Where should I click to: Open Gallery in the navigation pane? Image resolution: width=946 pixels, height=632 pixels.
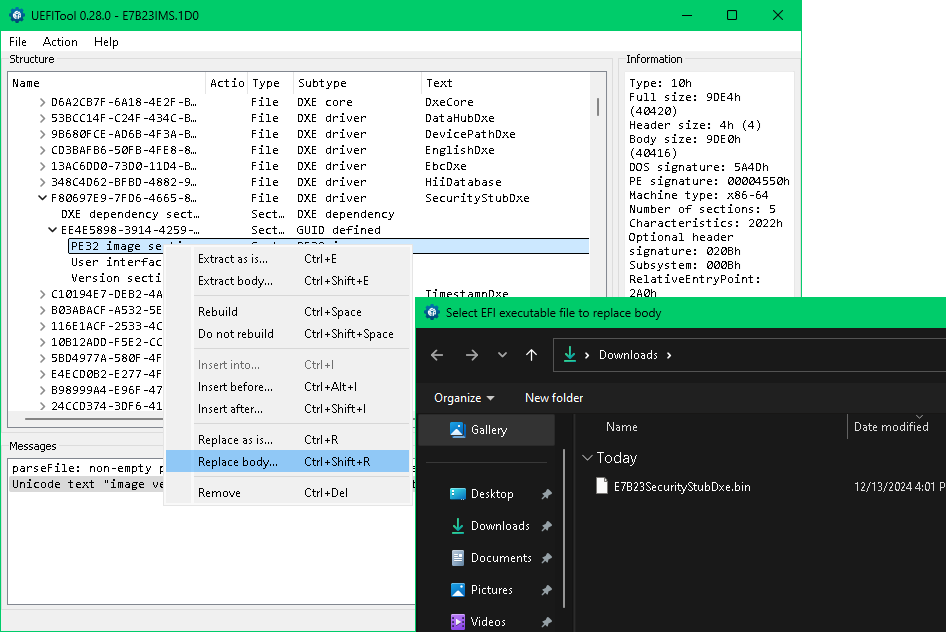coord(486,429)
